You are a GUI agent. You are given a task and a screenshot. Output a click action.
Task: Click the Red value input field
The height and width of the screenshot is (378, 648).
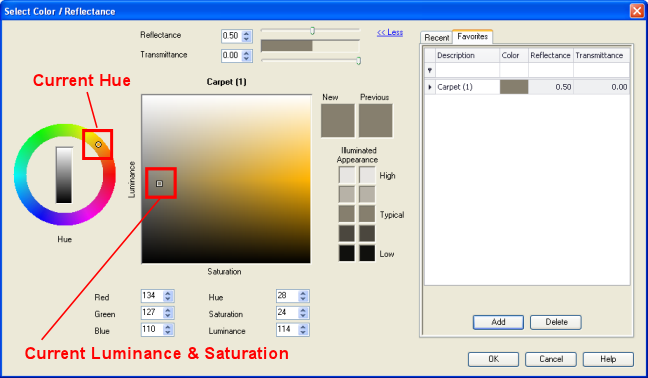coord(152,296)
